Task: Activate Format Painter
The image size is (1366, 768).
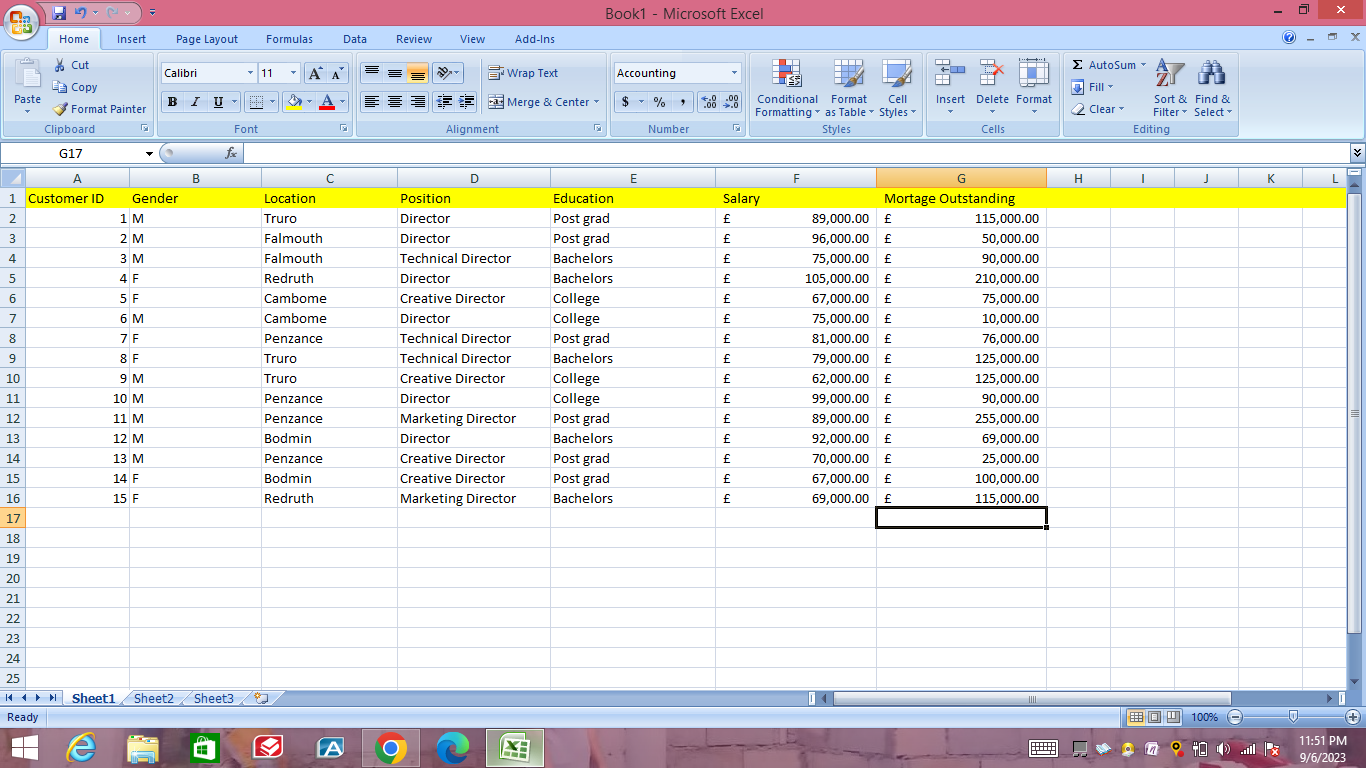Action: [x=99, y=109]
